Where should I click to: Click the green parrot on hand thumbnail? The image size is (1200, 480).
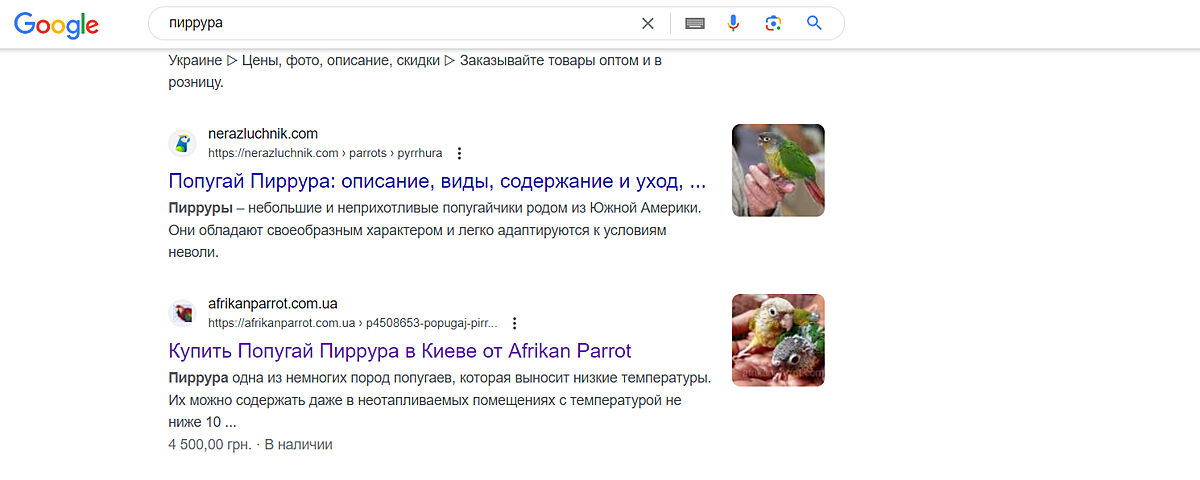point(778,170)
